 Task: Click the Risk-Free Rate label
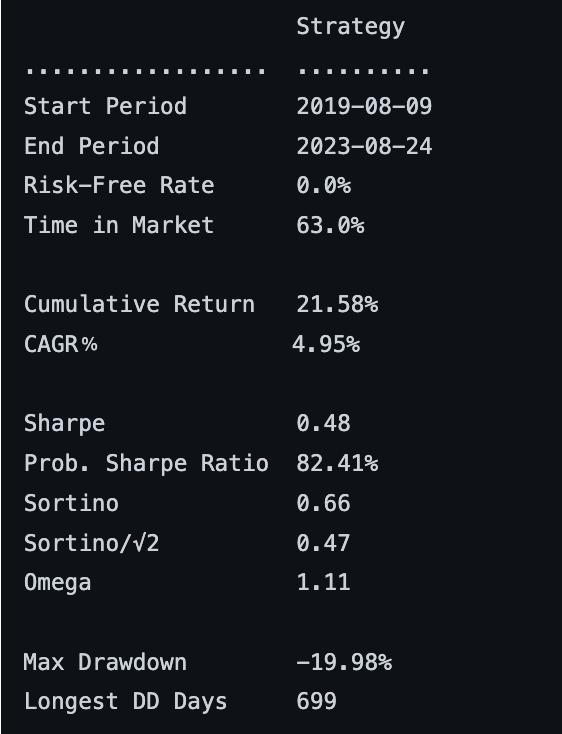119,185
